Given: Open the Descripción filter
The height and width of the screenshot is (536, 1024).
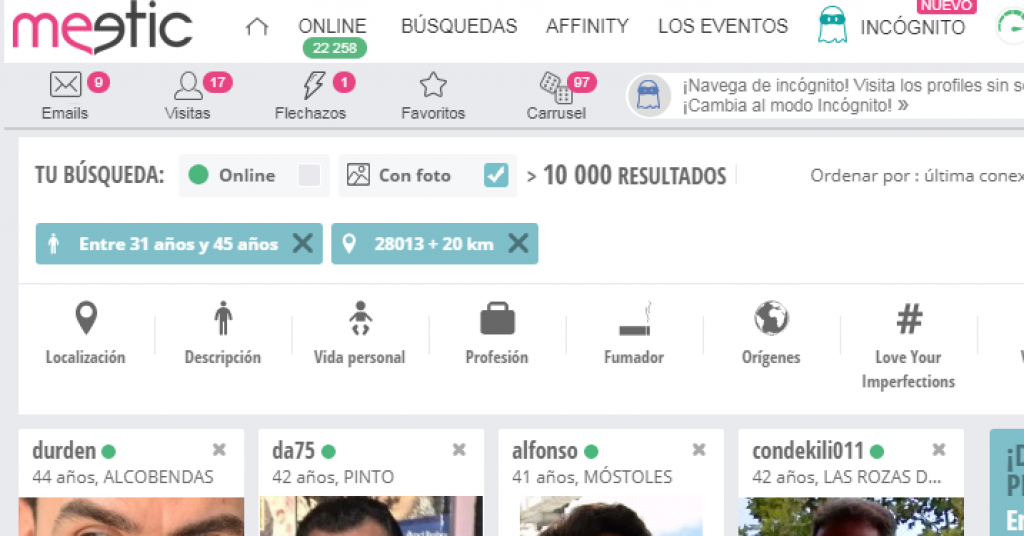Looking at the screenshot, I should pyautogui.click(x=223, y=334).
